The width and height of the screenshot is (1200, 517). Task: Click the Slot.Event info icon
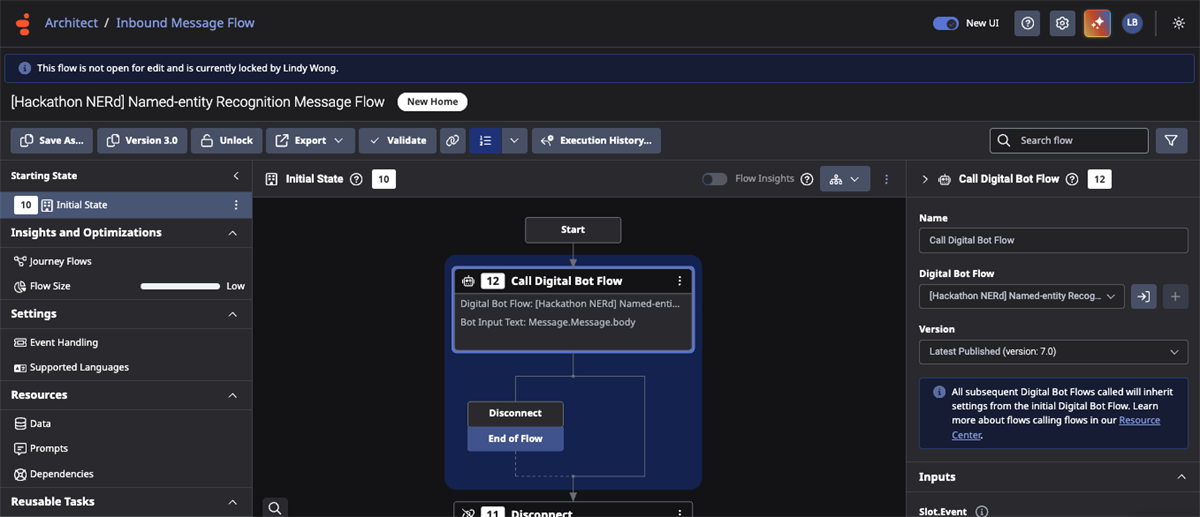click(x=981, y=512)
